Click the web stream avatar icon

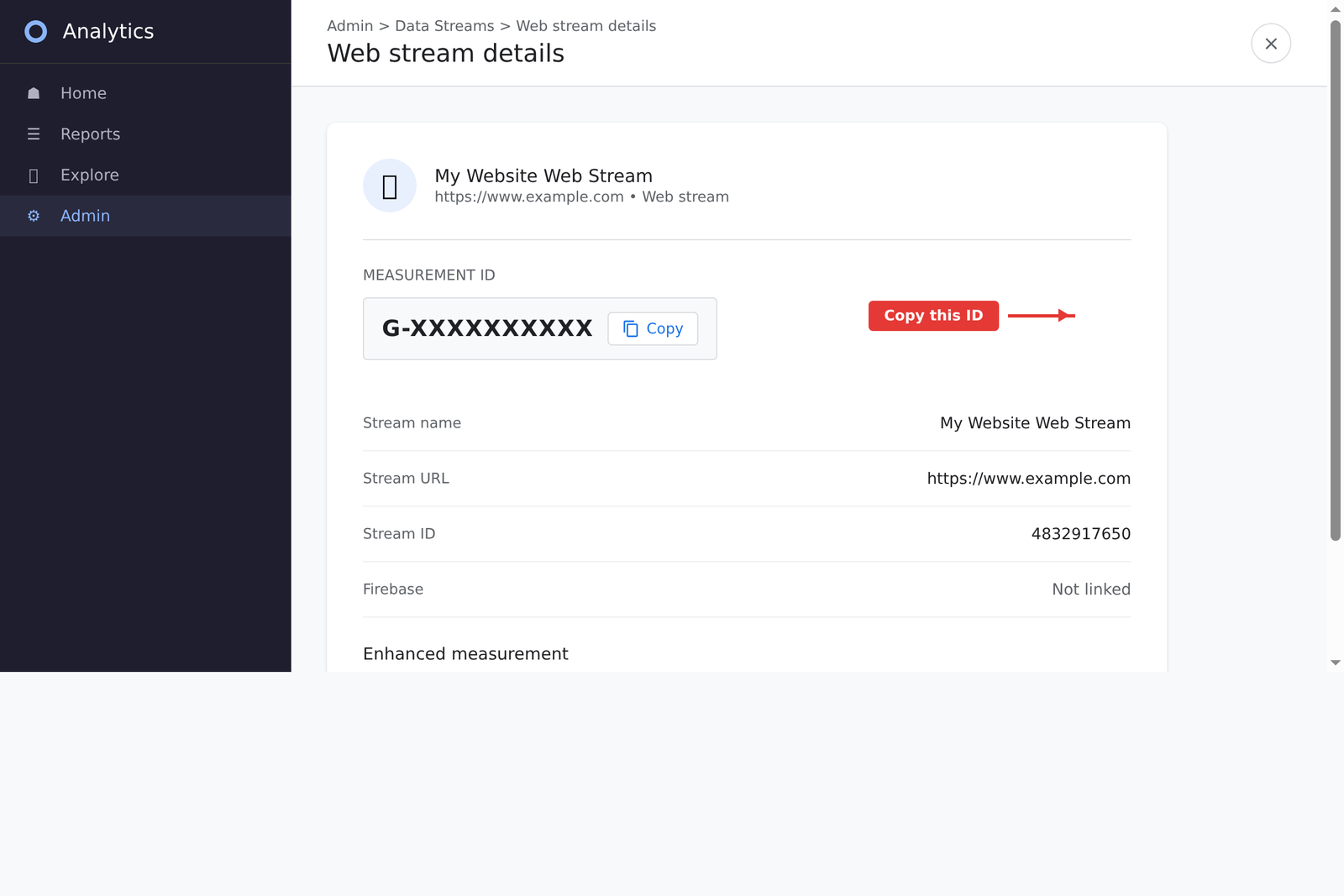(389, 186)
